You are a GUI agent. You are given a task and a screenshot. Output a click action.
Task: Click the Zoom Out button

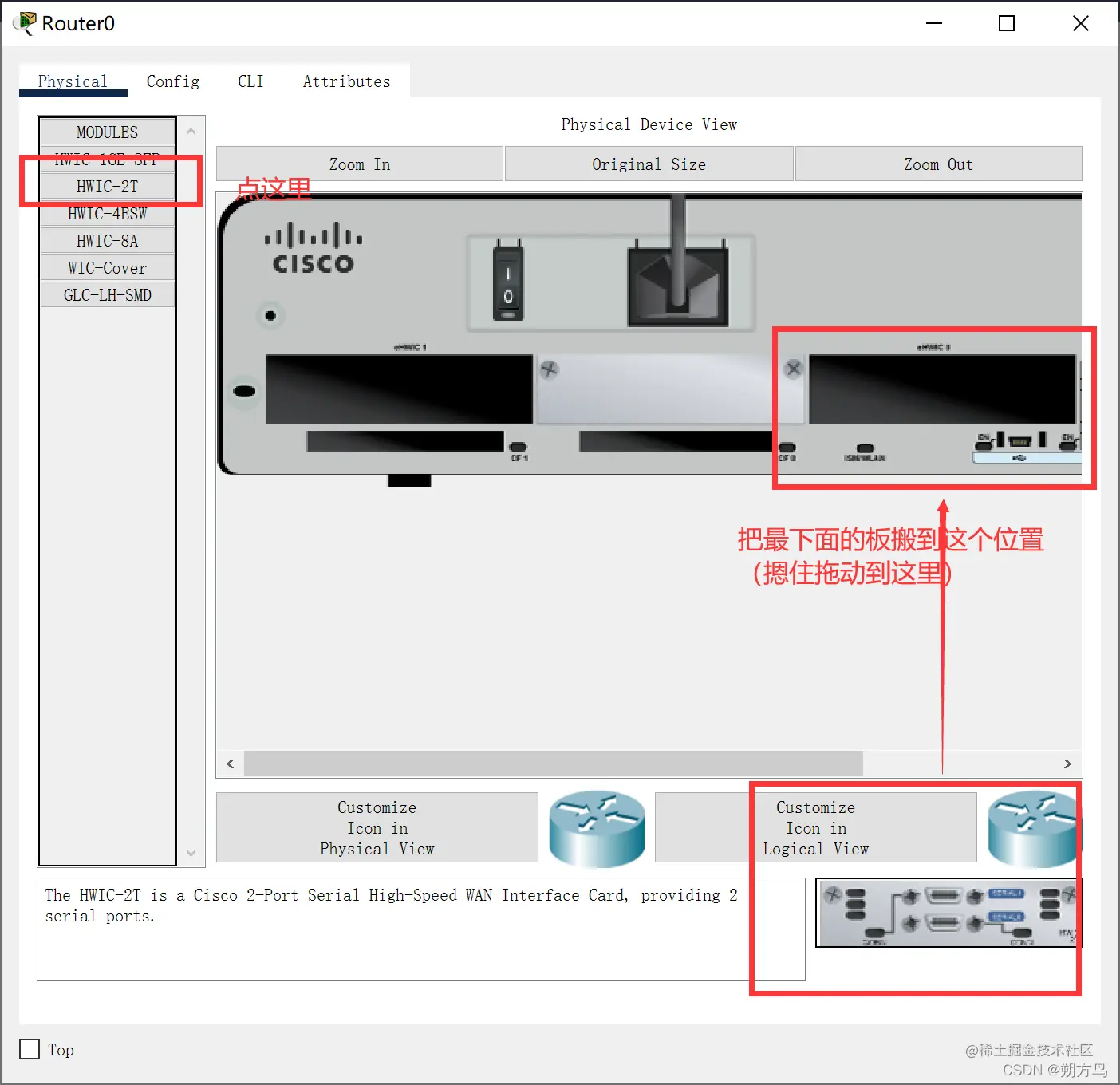coord(938,164)
